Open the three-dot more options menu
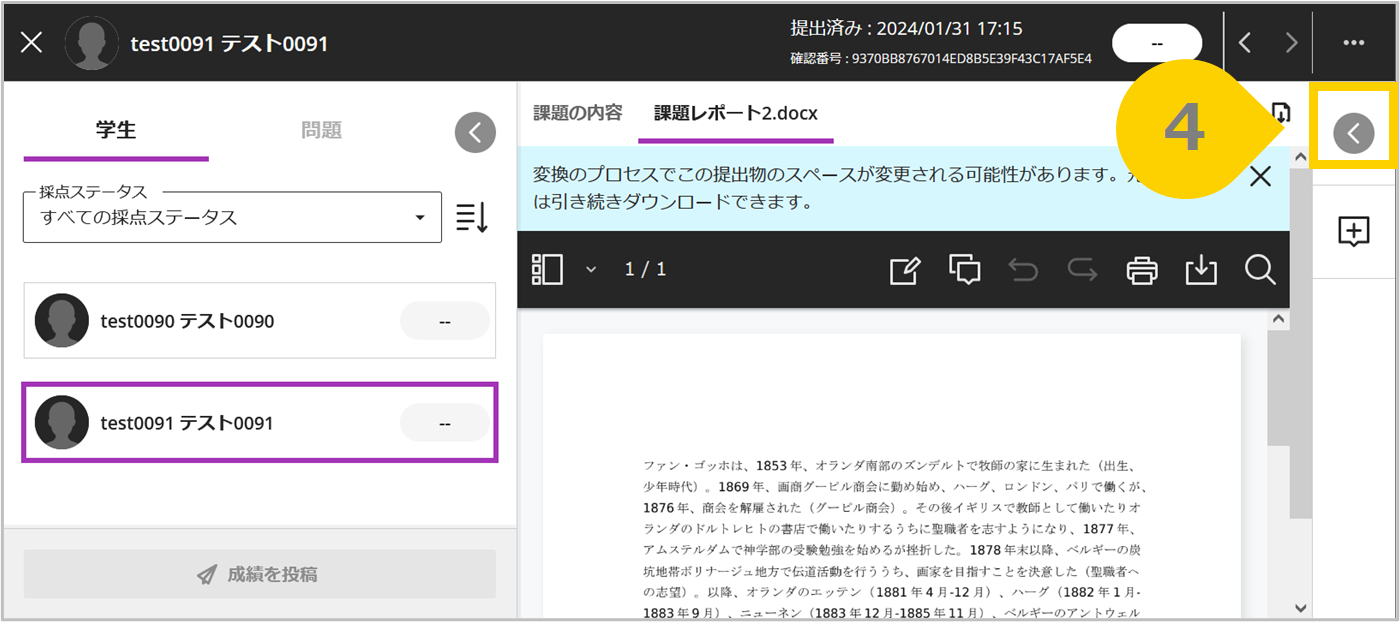The height and width of the screenshot is (622, 1400). point(1354,43)
